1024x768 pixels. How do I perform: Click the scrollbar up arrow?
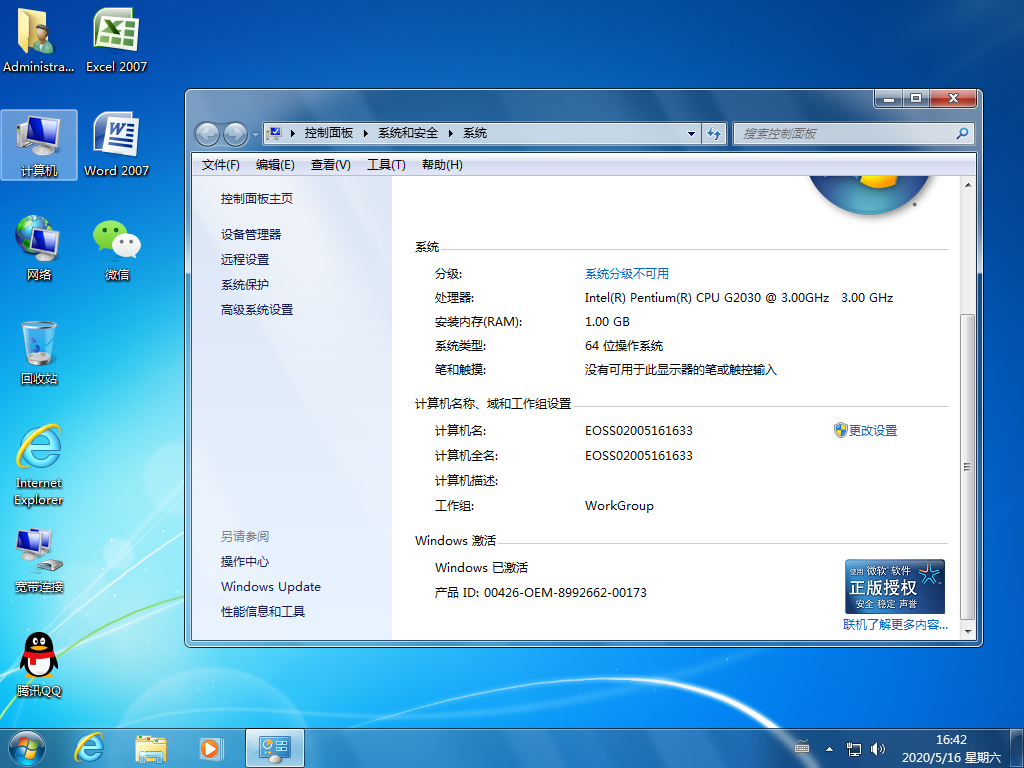[x=968, y=185]
